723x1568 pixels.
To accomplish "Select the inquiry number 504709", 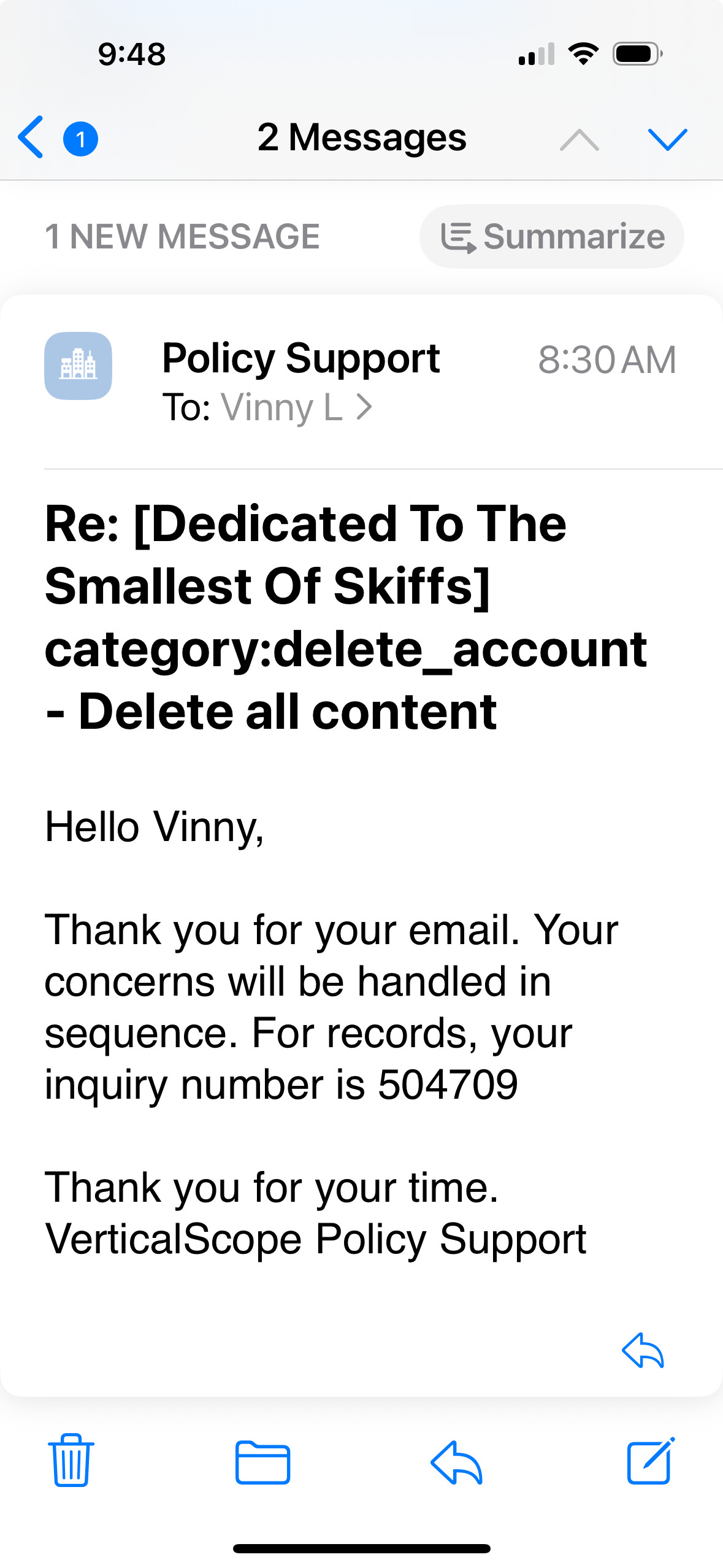I will coord(448,1085).
